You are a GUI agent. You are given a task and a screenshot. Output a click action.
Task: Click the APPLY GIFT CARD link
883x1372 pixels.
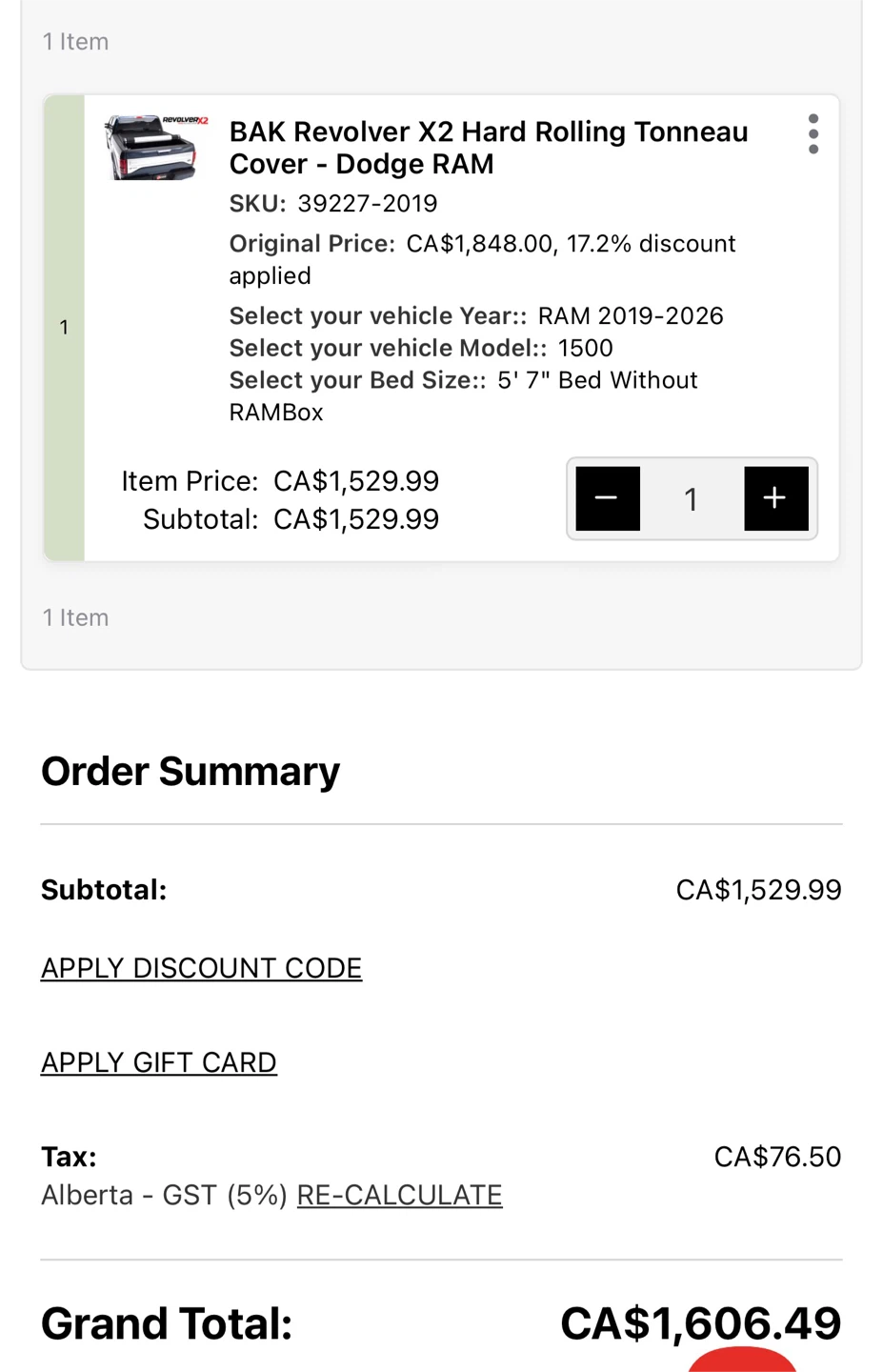159,1062
